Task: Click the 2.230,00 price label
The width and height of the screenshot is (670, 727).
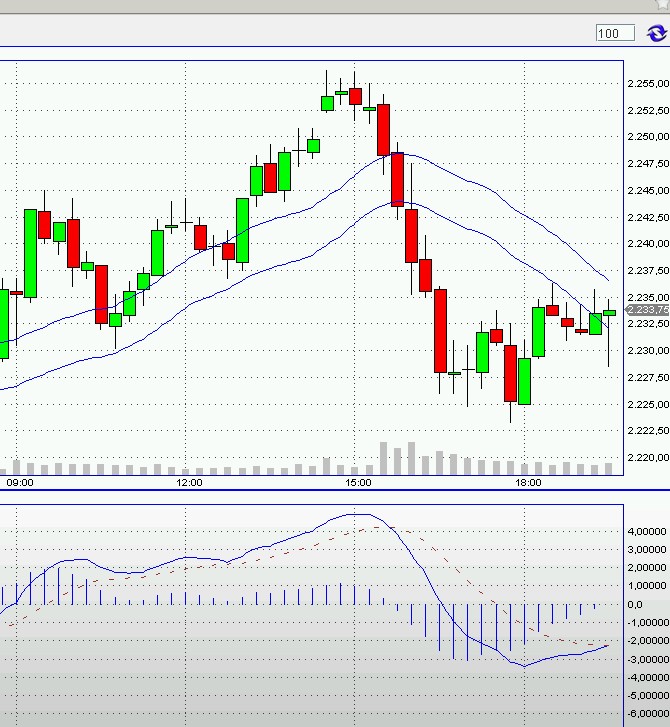Action: (x=648, y=351)
